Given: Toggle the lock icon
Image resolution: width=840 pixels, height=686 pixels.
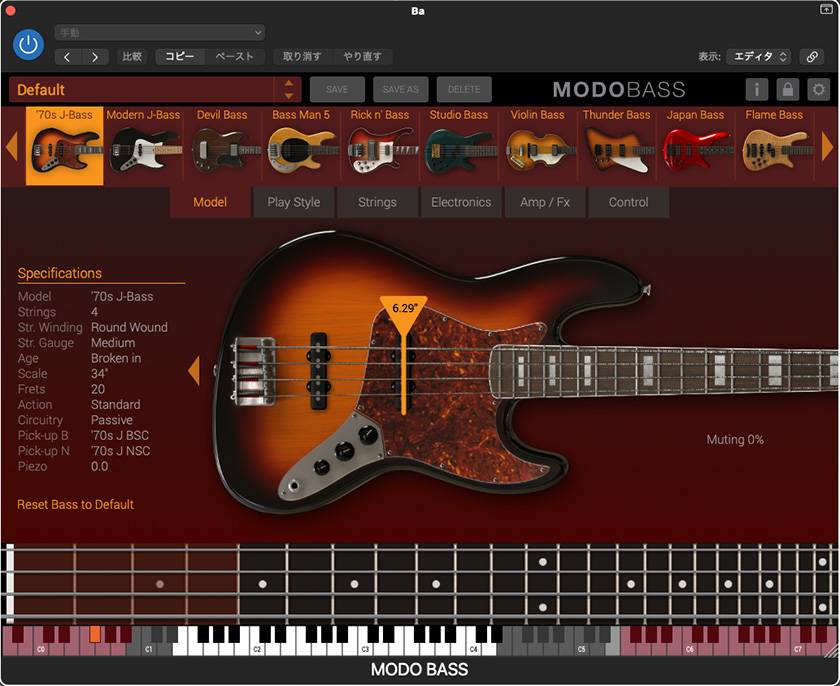Looking at the screenshot, I should 788,89.
